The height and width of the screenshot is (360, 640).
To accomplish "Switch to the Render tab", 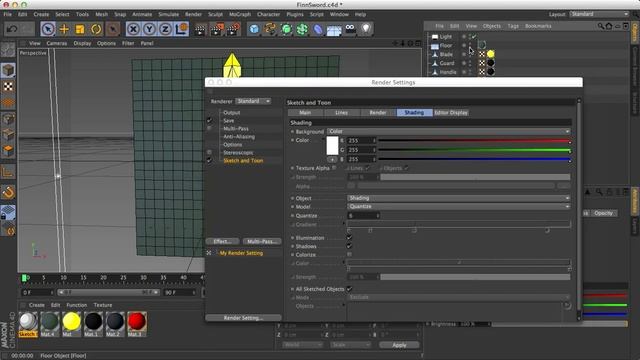I will point(378,113).
